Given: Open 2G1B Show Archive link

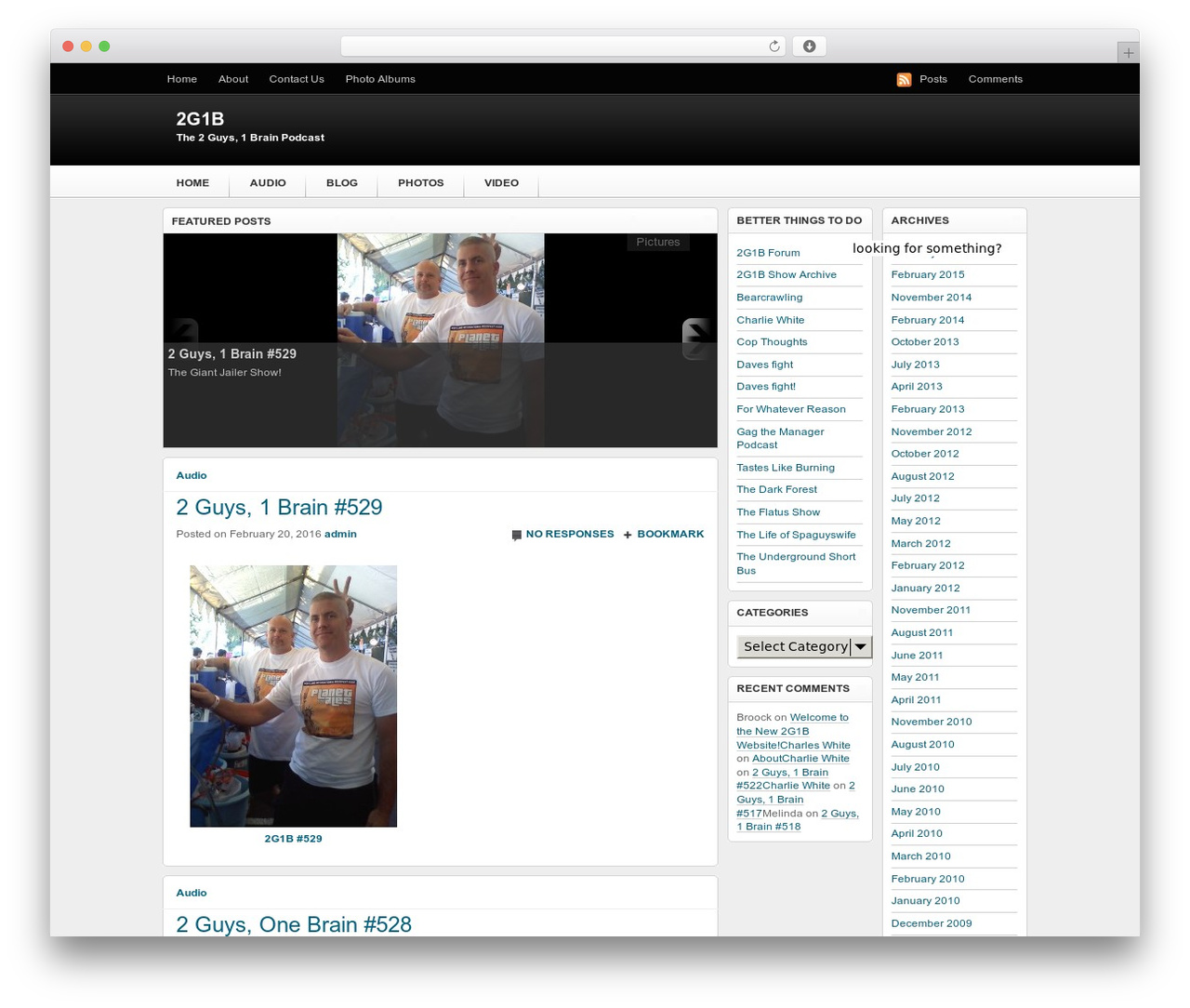Looking at the screenshot, I should 787,275.
